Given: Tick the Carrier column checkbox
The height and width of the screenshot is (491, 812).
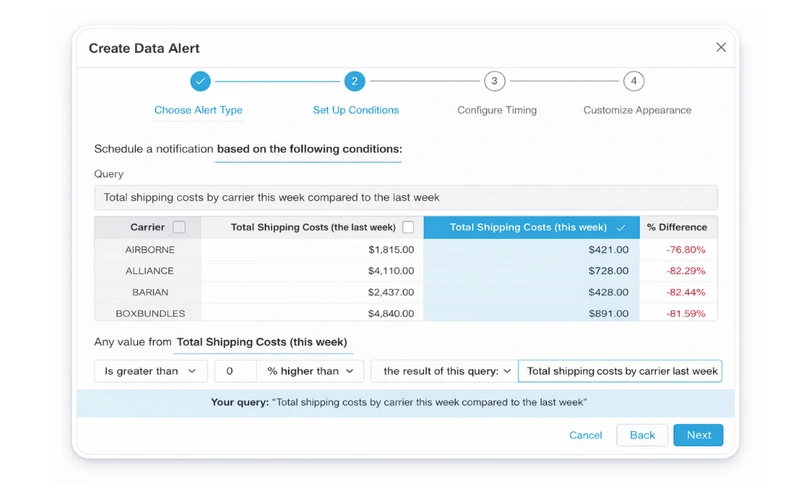Looking at the screenshot, I should (x=179, y=227).
